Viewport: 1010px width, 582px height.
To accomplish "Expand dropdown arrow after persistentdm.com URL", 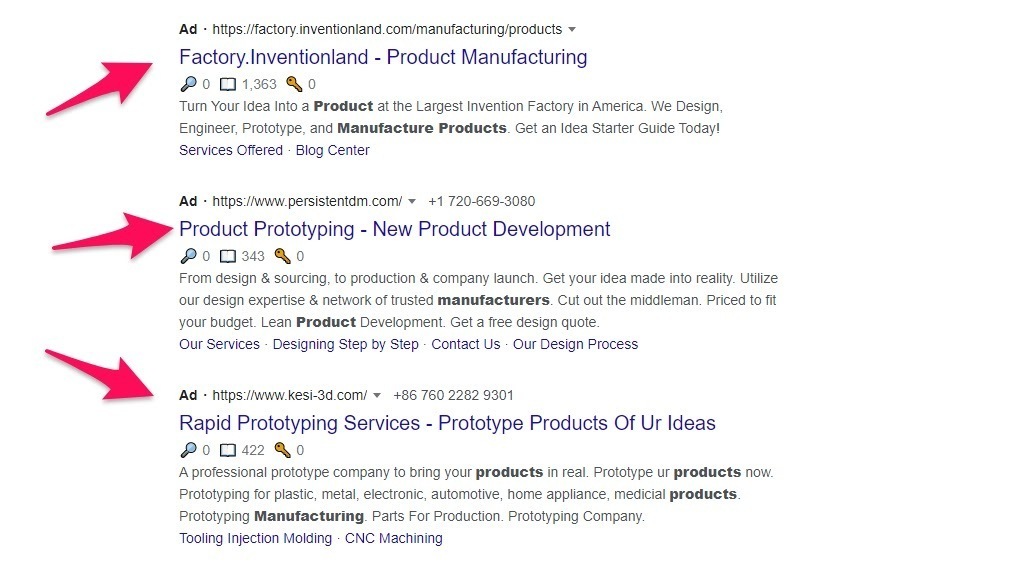I will pos(412,202).
